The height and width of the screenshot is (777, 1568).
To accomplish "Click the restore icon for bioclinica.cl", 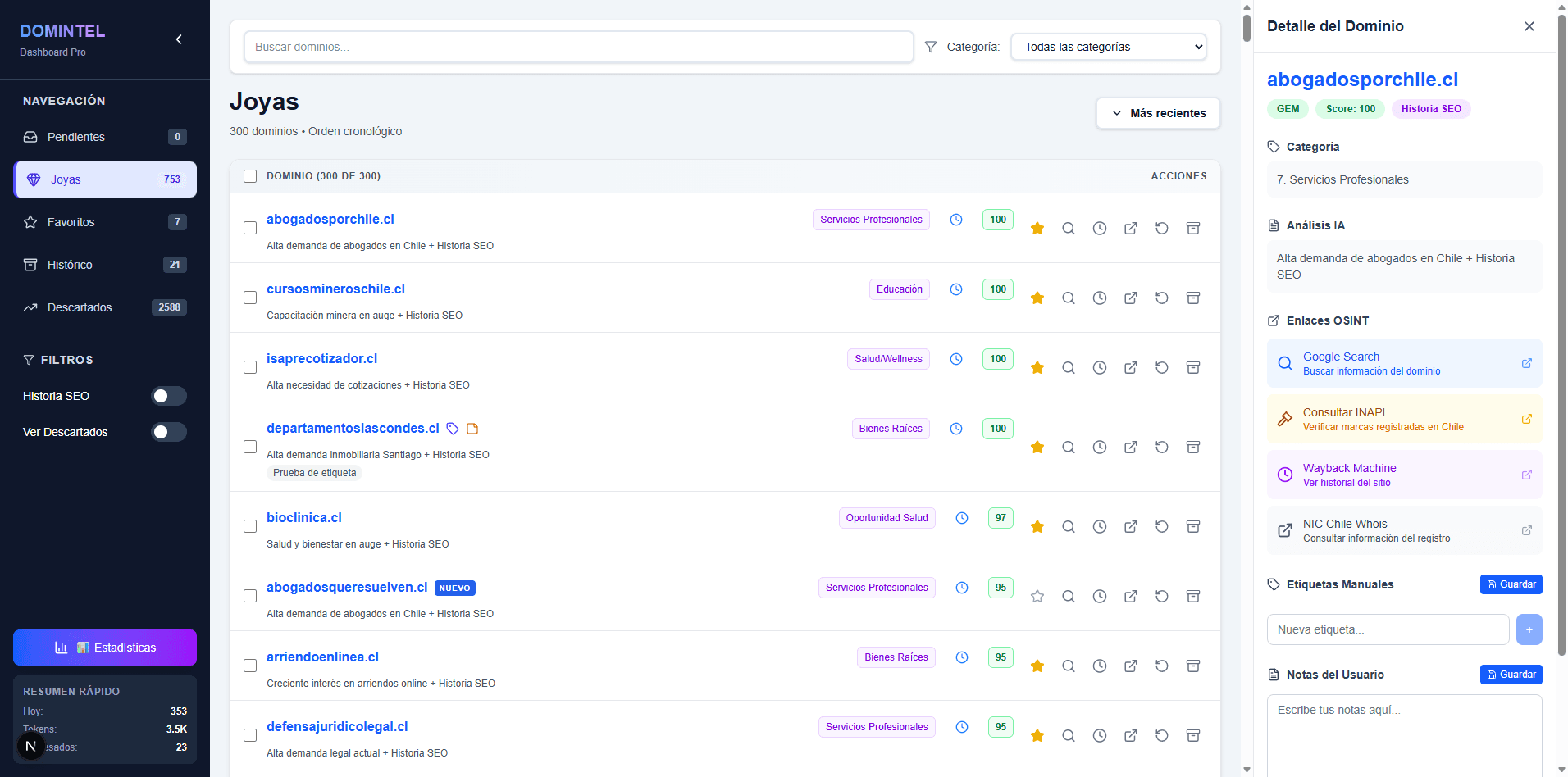I will coord(1162,526).
